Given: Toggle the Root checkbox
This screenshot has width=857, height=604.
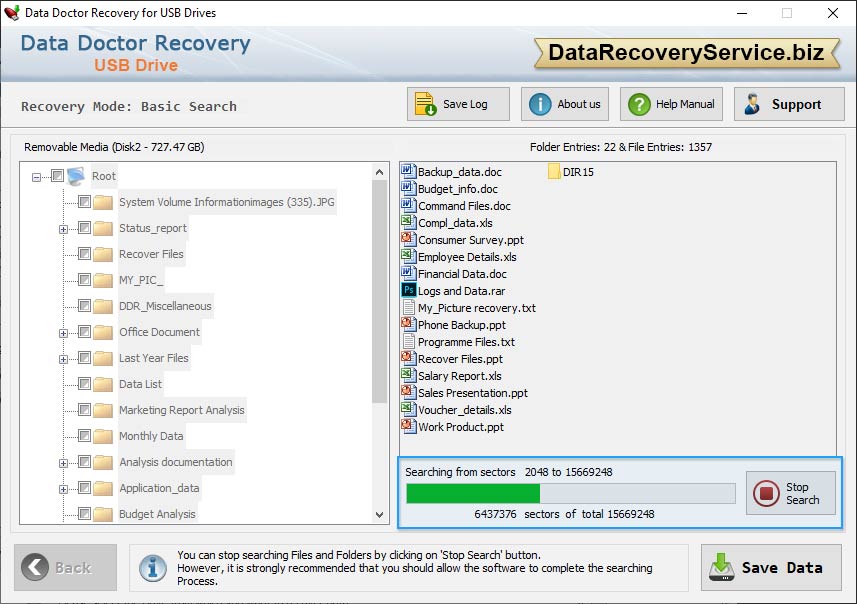Looking at the screenshot, I should point(57,175).
